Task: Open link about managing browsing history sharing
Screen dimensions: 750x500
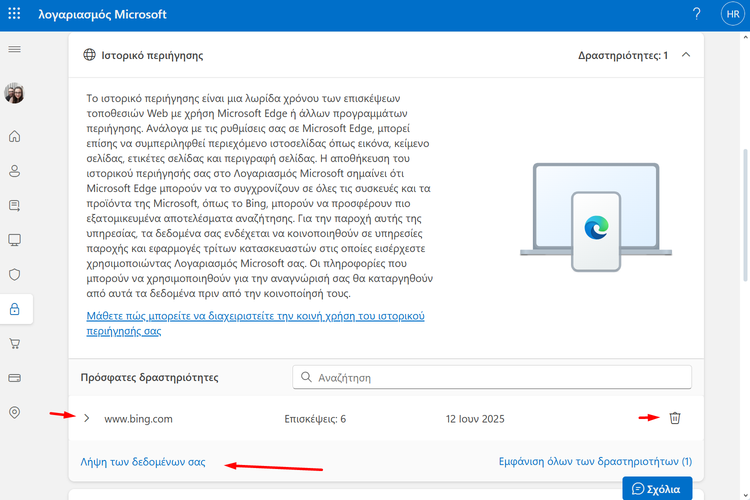Action: (255, 323)
